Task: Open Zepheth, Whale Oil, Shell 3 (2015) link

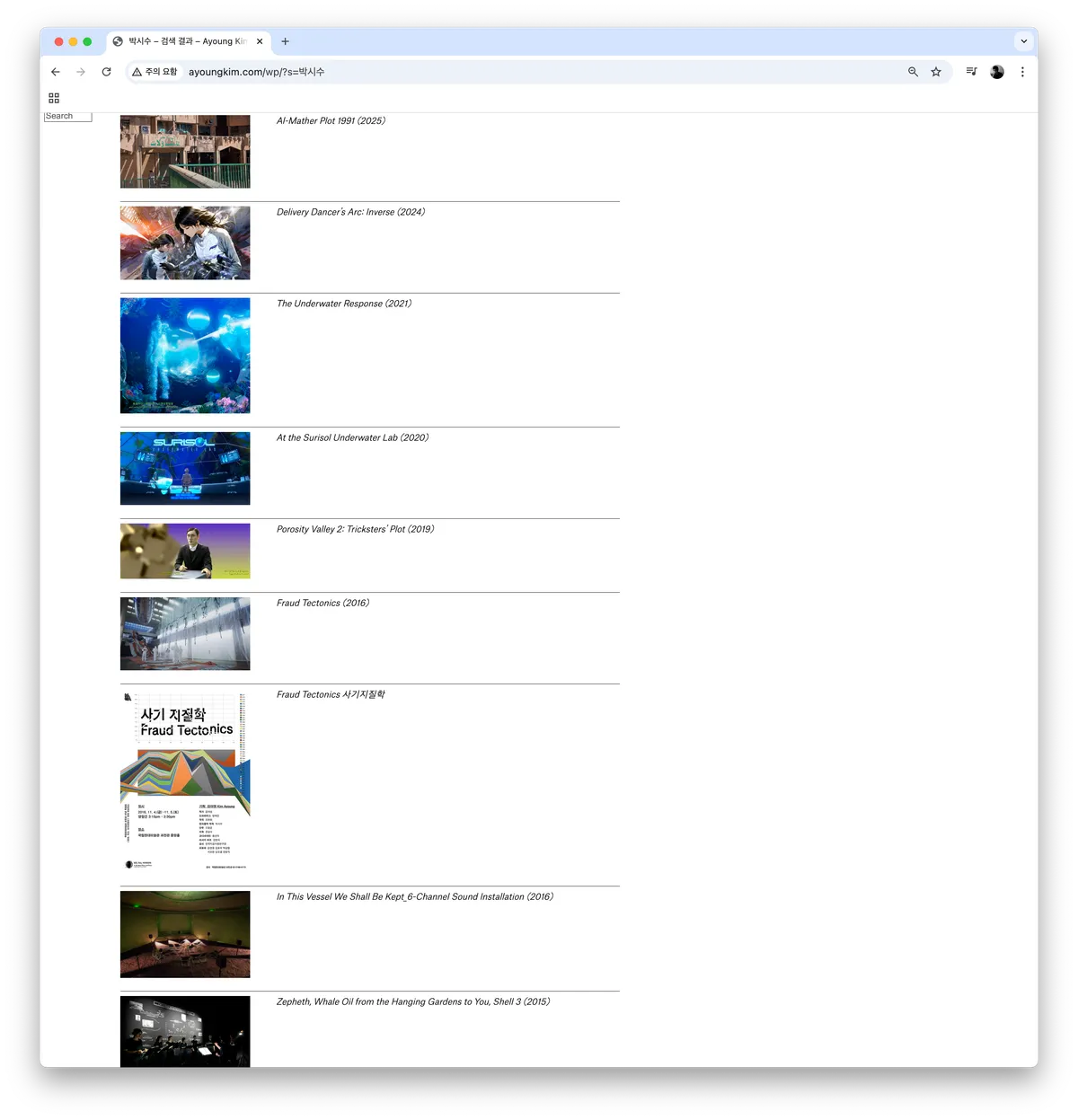Action: (413, 1001)
